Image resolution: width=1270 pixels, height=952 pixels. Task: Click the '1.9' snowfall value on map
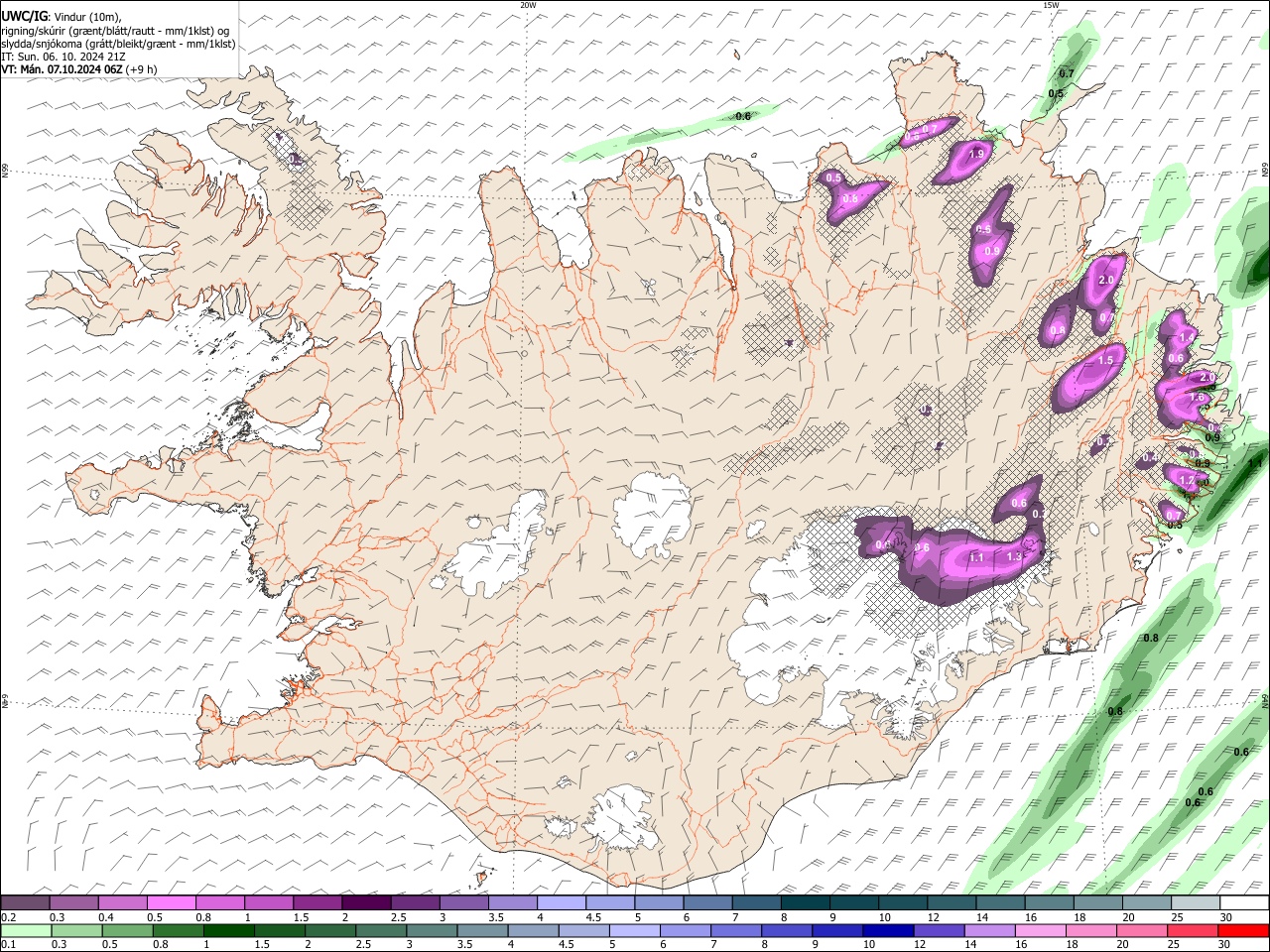coord(976,154)
